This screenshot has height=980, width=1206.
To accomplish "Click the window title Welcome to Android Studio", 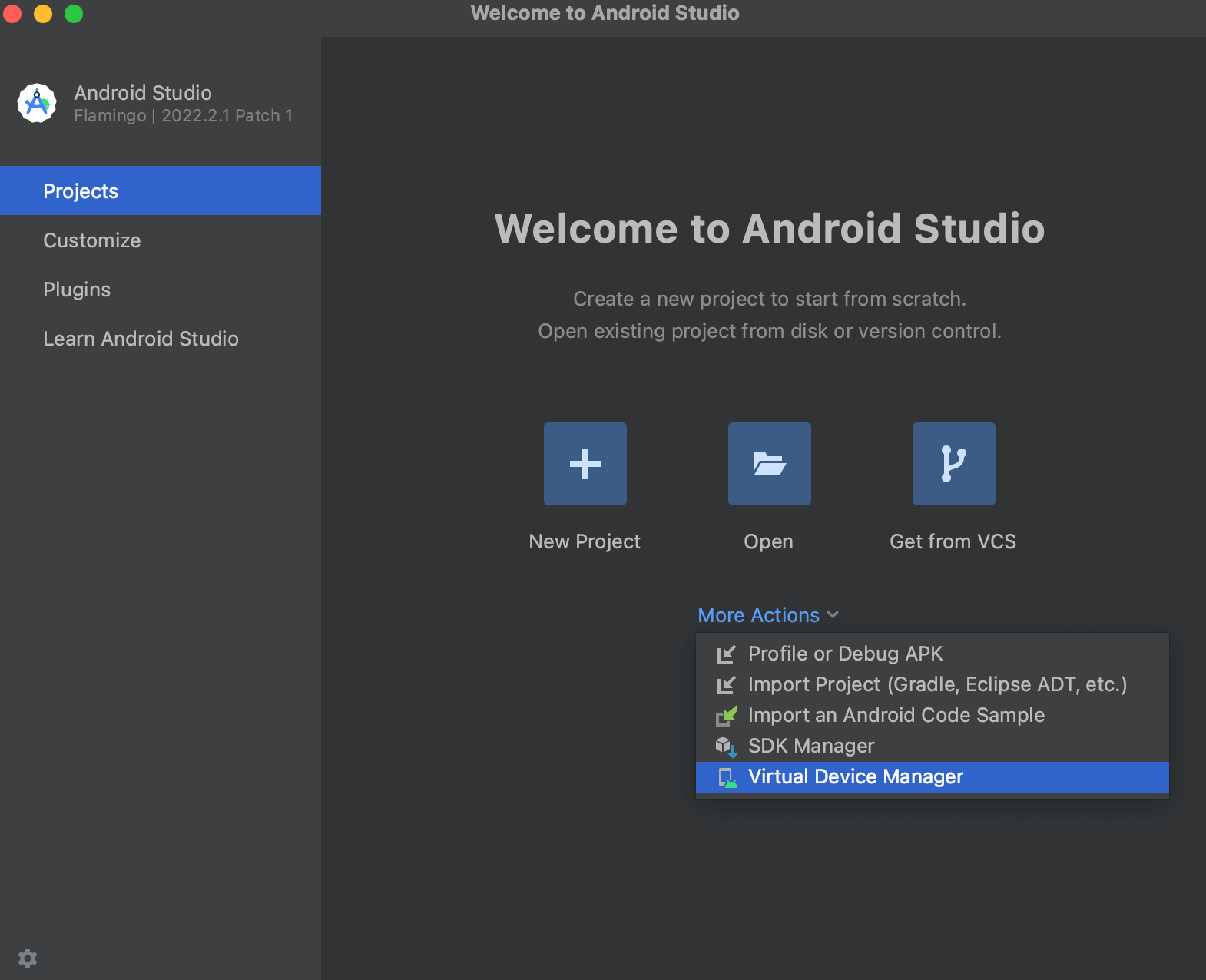I will click(x=605, y=13).
